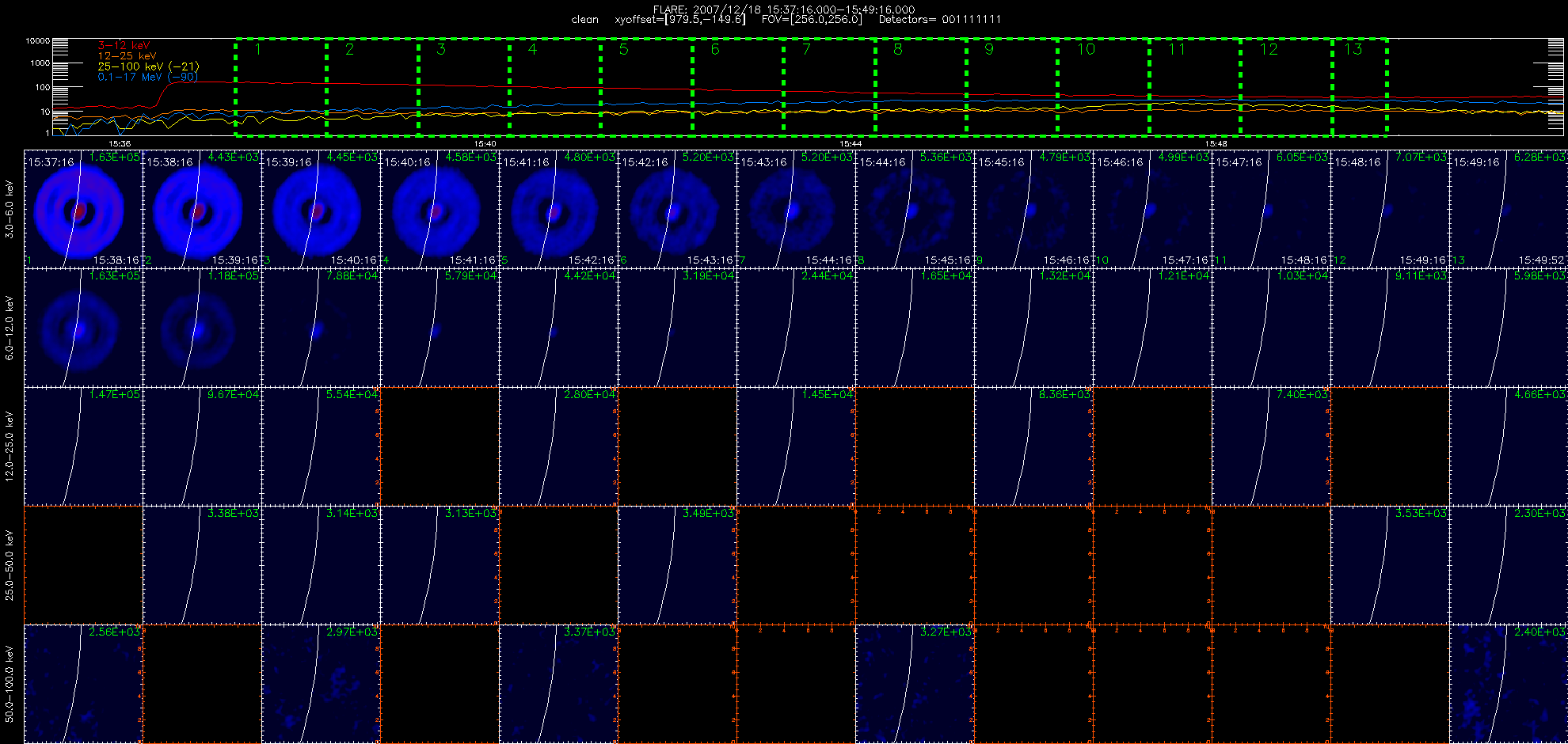Select interval 5 marker in the light curve
This screenshot has width=1568, height=744.
pyautogui.click(x=624, y=50)
